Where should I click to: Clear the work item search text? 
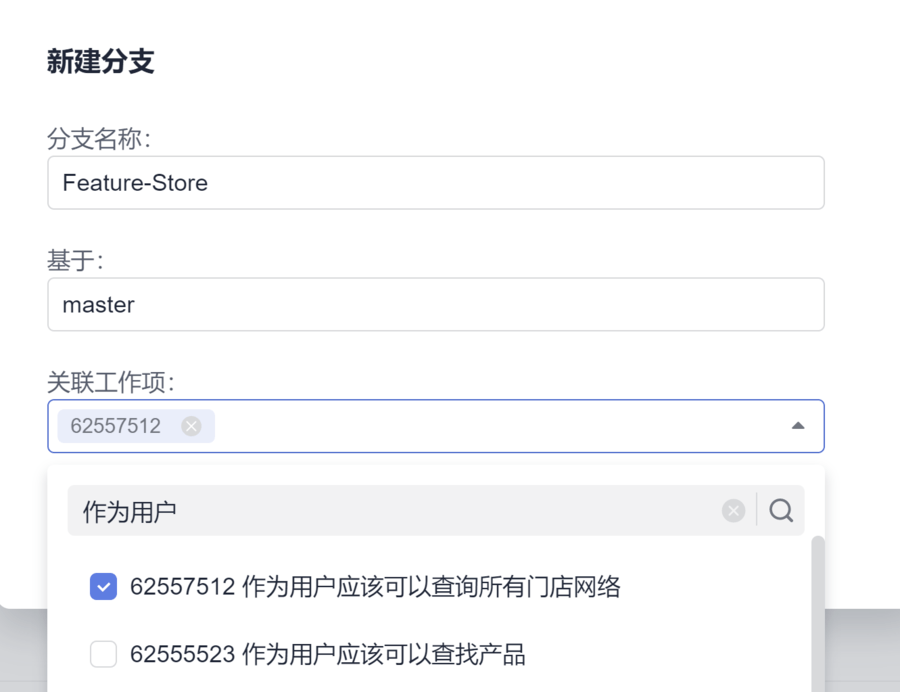pos(734,511)
